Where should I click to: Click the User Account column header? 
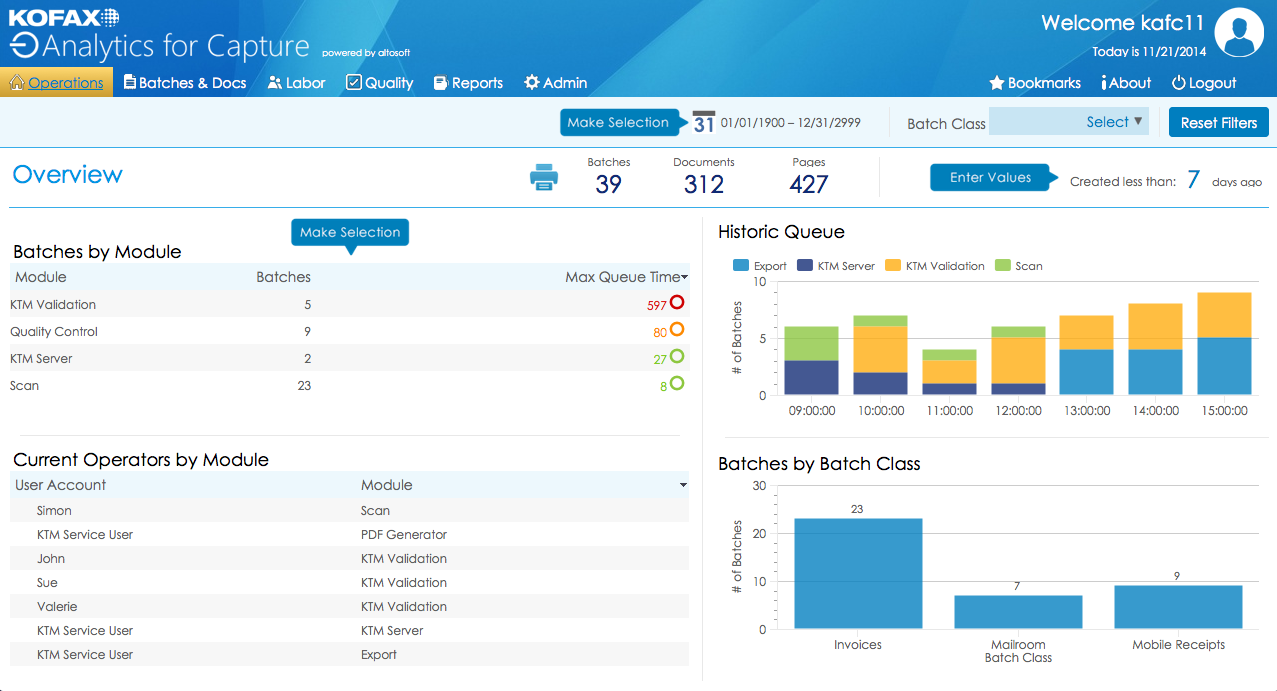coord(60,485)
